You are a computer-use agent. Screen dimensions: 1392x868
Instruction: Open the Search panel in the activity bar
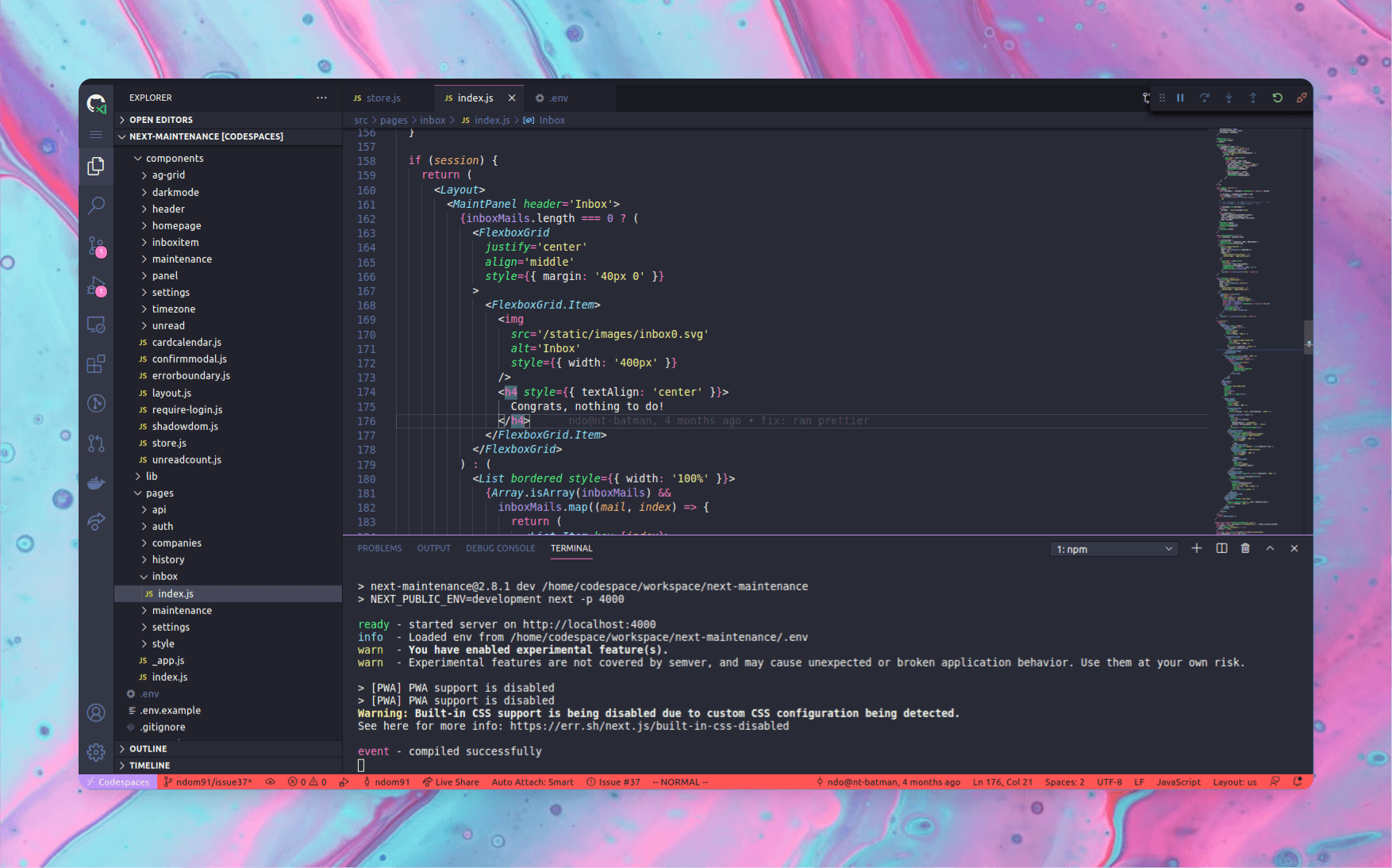pyautogui.click(x=96, y=205)
